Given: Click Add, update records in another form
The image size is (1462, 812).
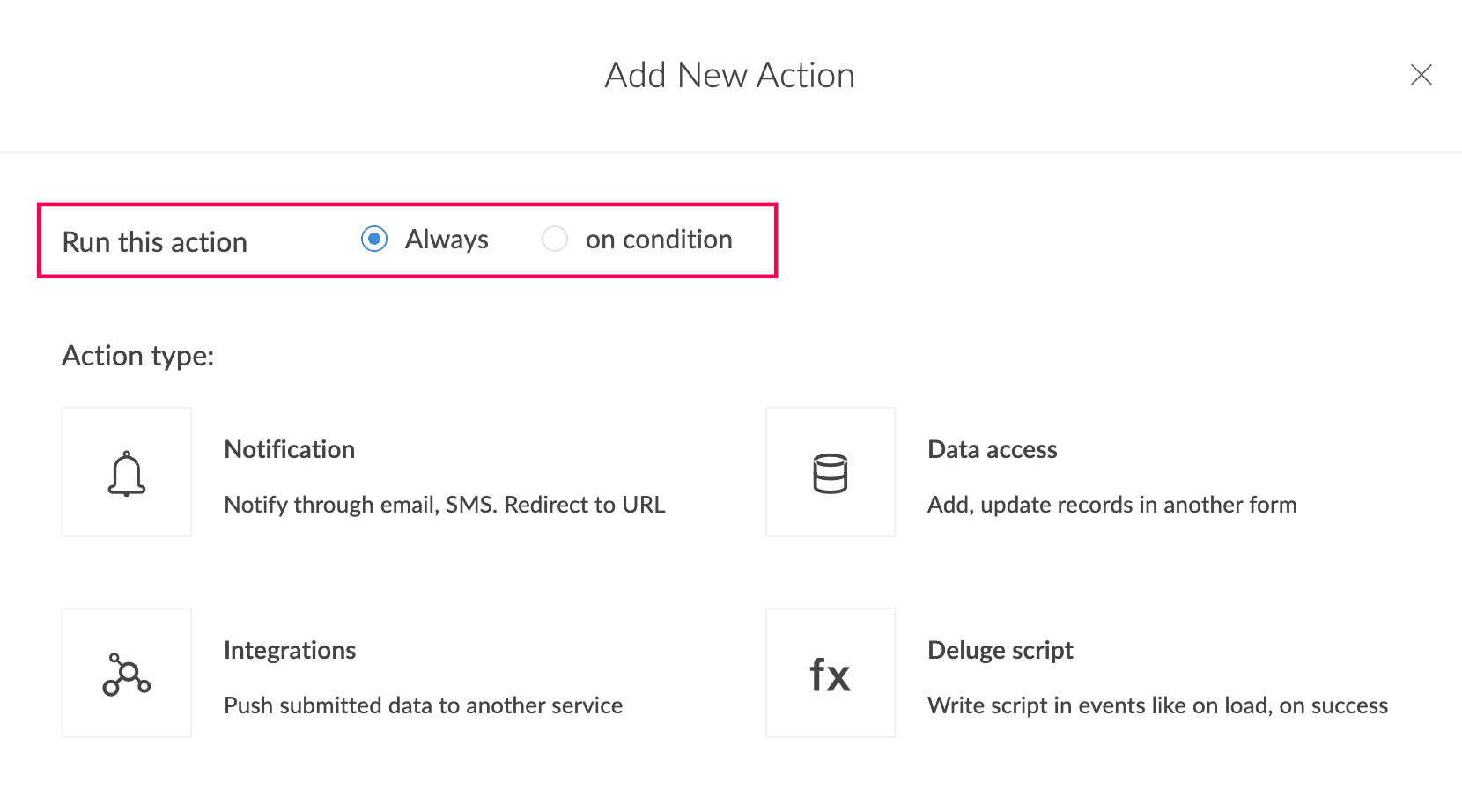Looking at the screenshot, I should point(1112,505).
